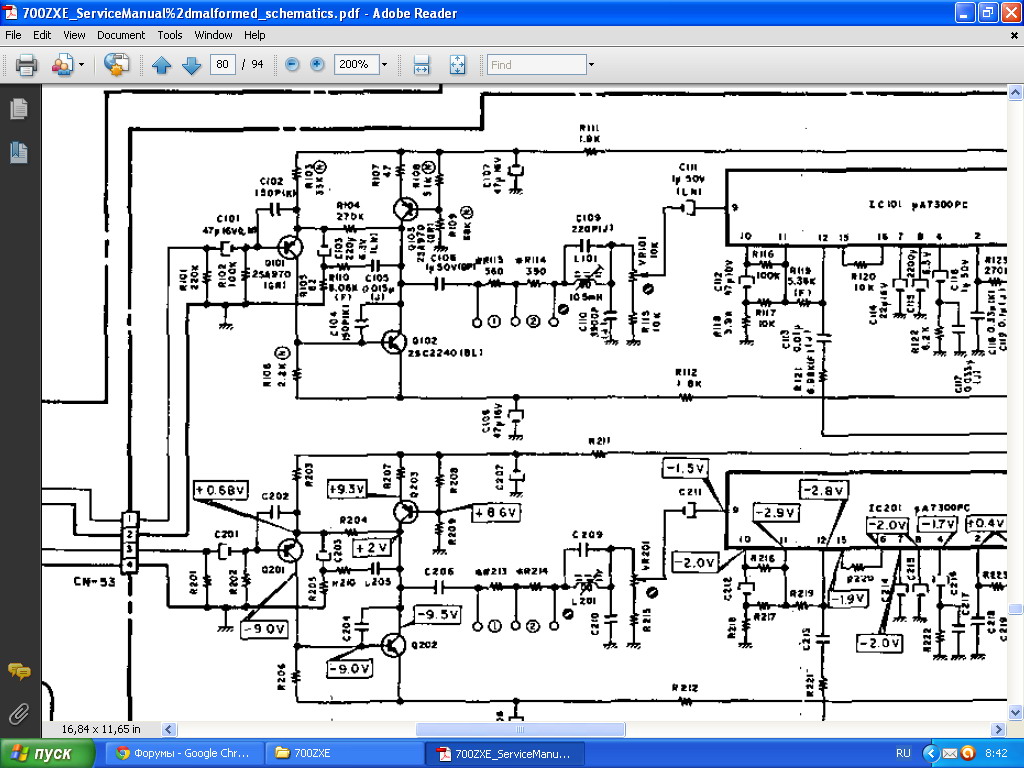Click the Fit One Full Page icon
This screenshot has height=768, width=1024.
tap(457, 65)
